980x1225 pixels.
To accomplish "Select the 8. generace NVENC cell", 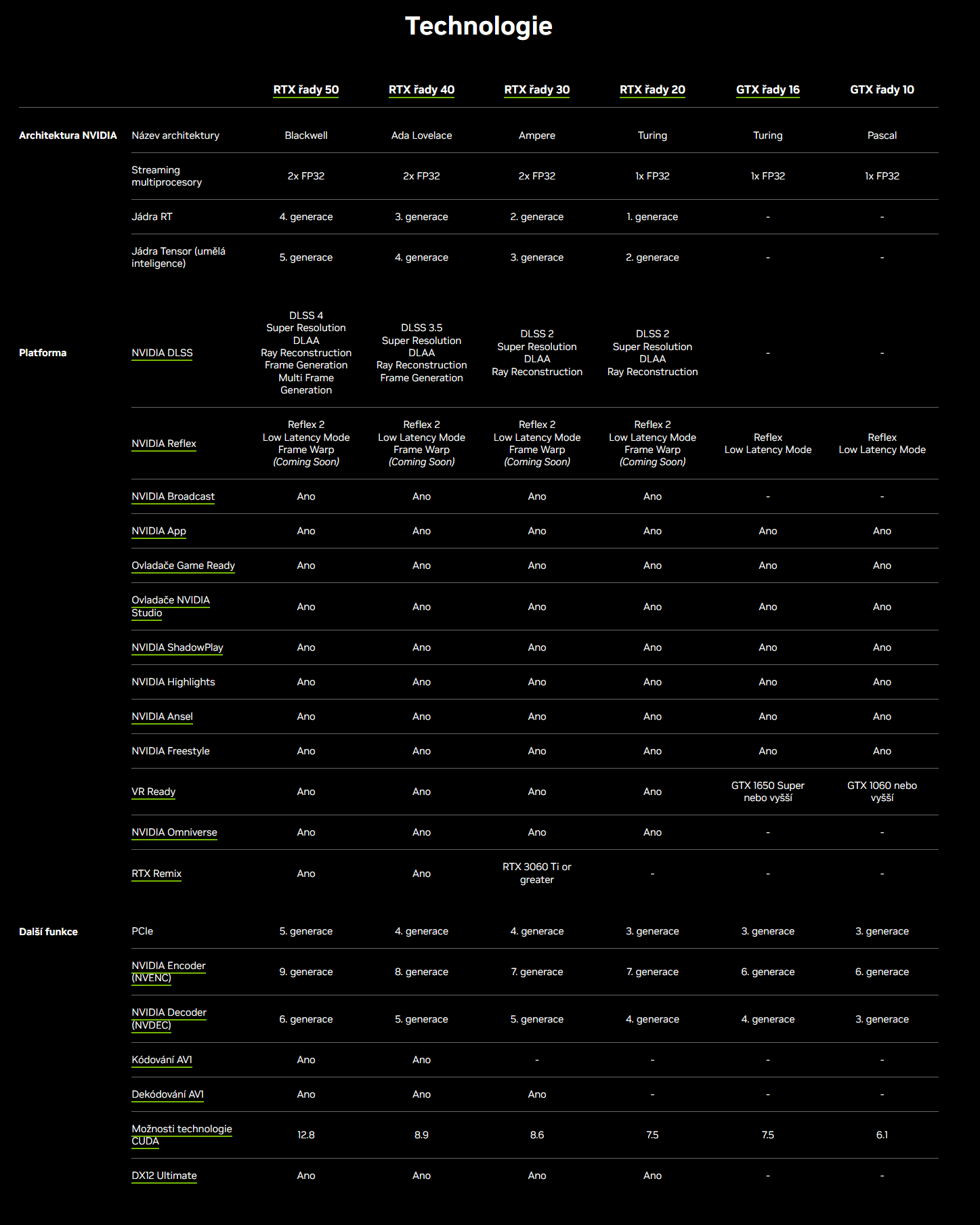I will point(421,972).
